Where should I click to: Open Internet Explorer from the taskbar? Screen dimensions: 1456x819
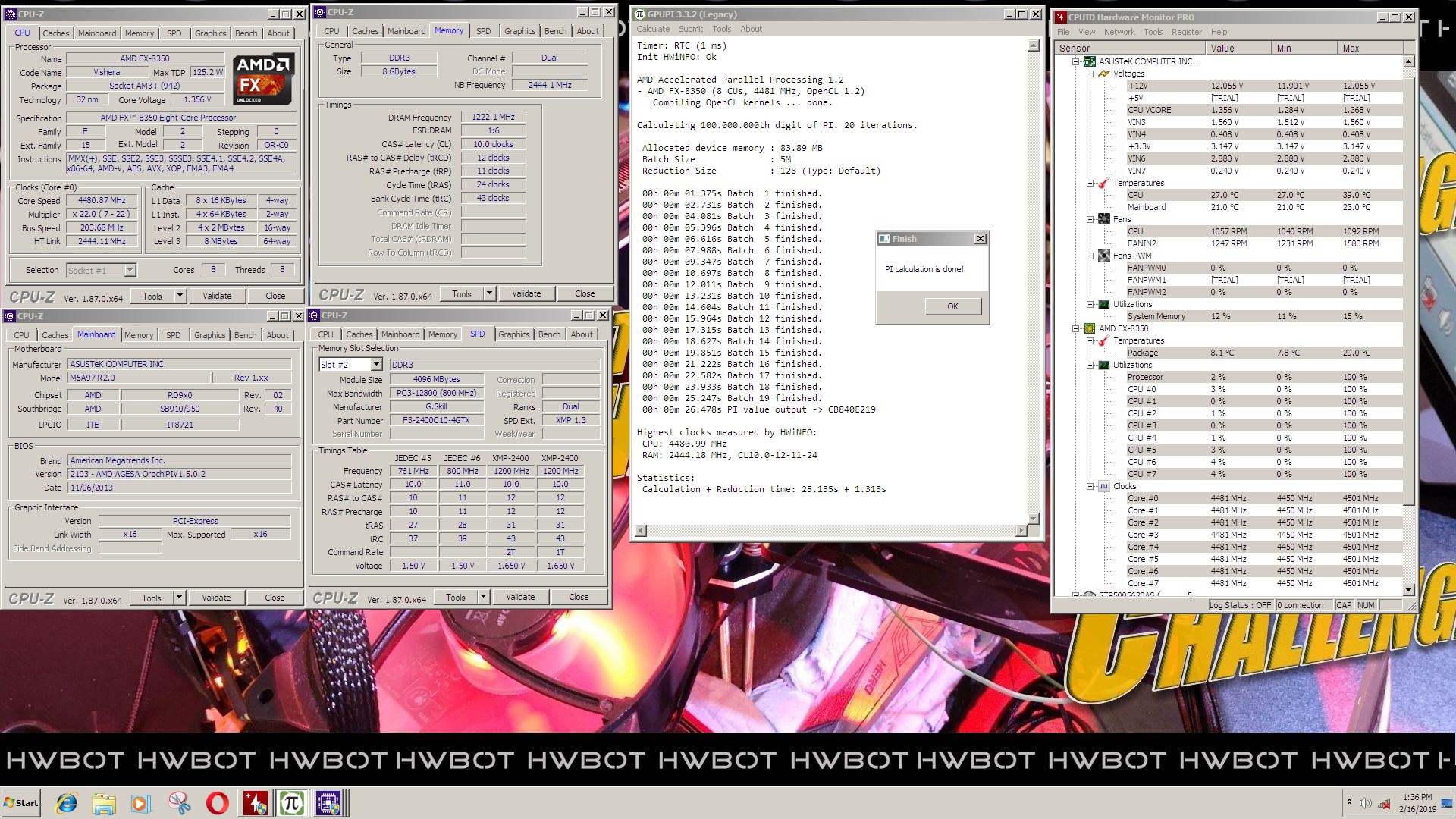click(x=67, y=803)
